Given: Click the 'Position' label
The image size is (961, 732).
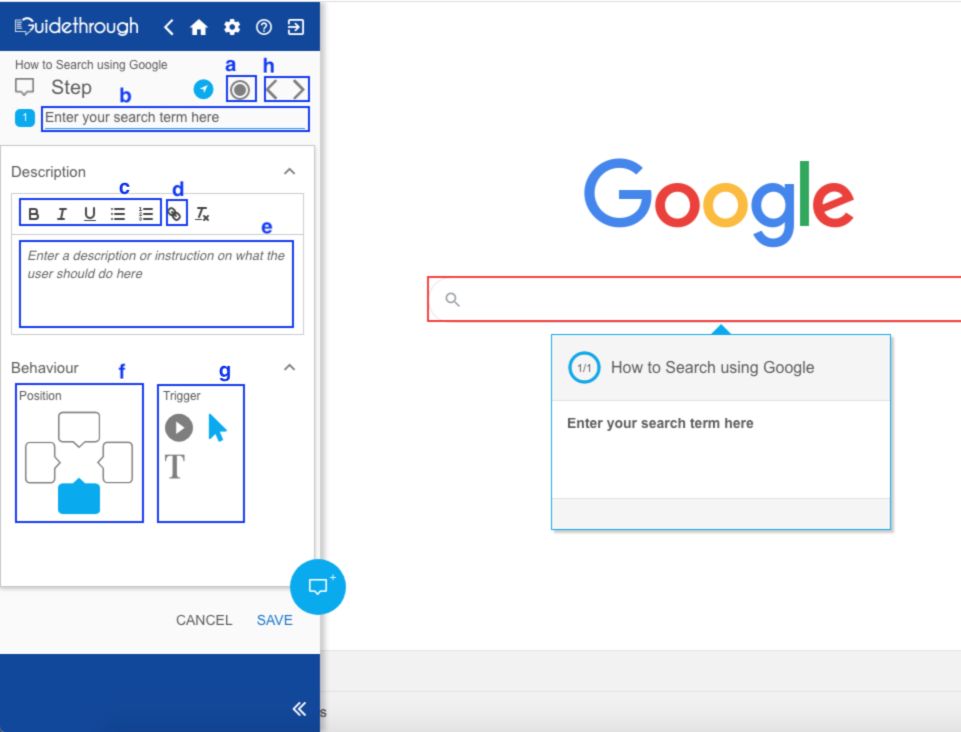Looking at the screenshot, I should point(40,395).
